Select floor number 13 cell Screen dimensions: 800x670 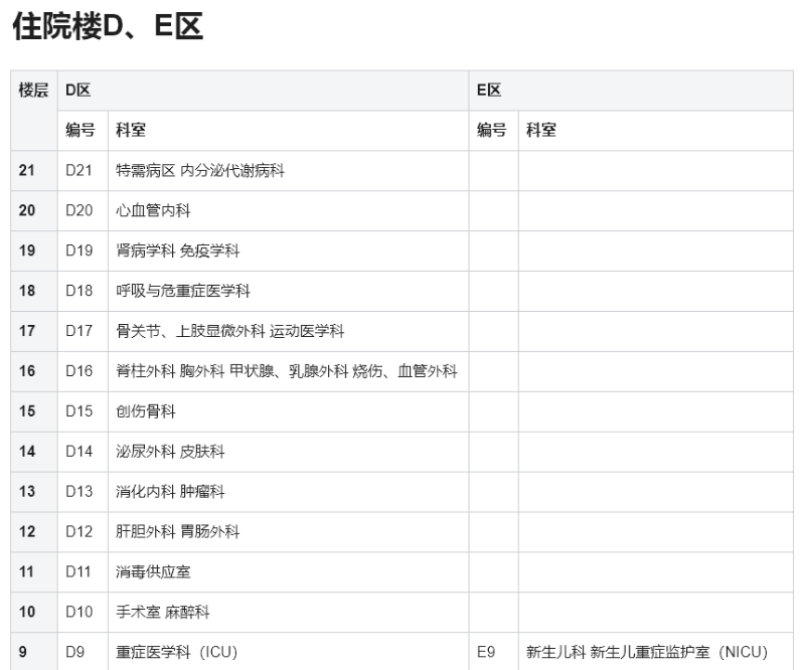tap(34, 492)
